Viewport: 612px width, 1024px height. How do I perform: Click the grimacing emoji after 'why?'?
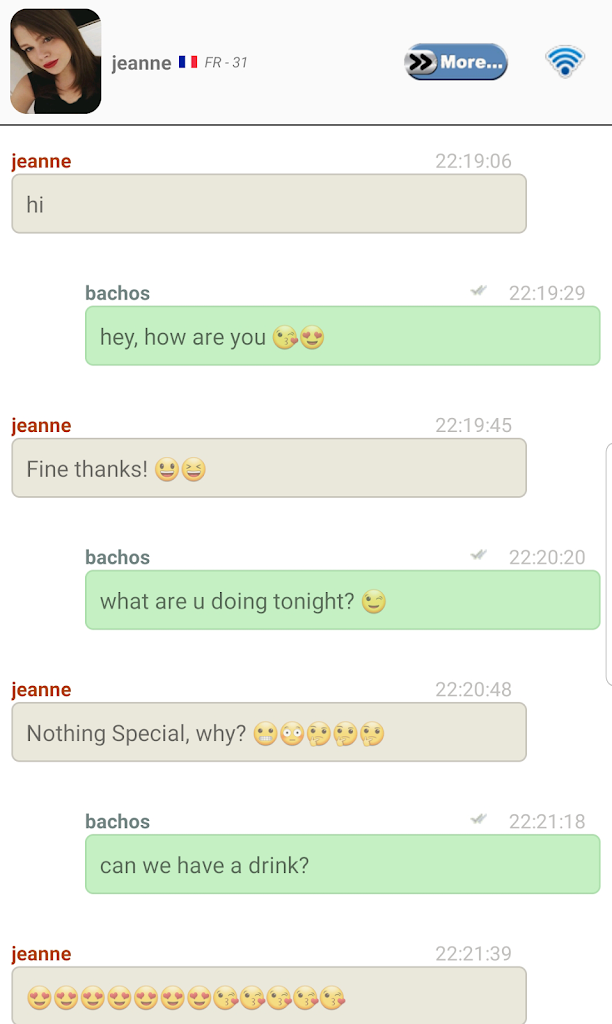[265, 734]
